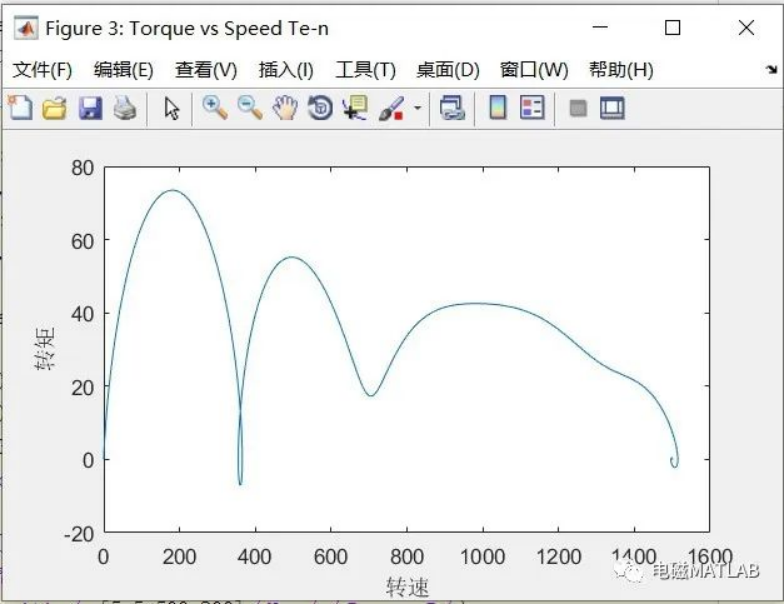Click the 转速 x-axis label
Screen dimensions: 784x604
[408, 586]
